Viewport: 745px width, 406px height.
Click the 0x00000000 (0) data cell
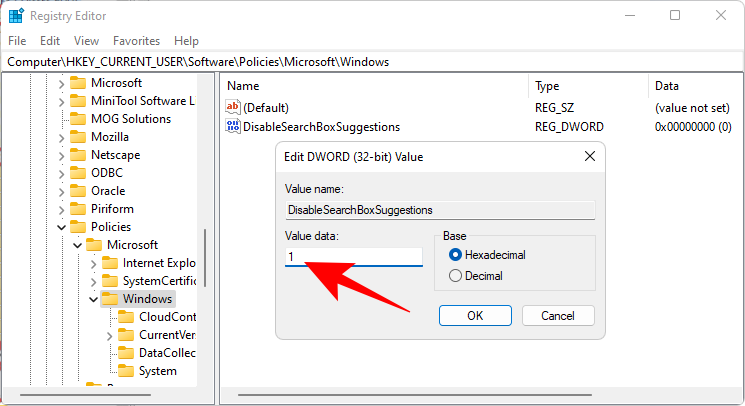click(x=693, y=127)
